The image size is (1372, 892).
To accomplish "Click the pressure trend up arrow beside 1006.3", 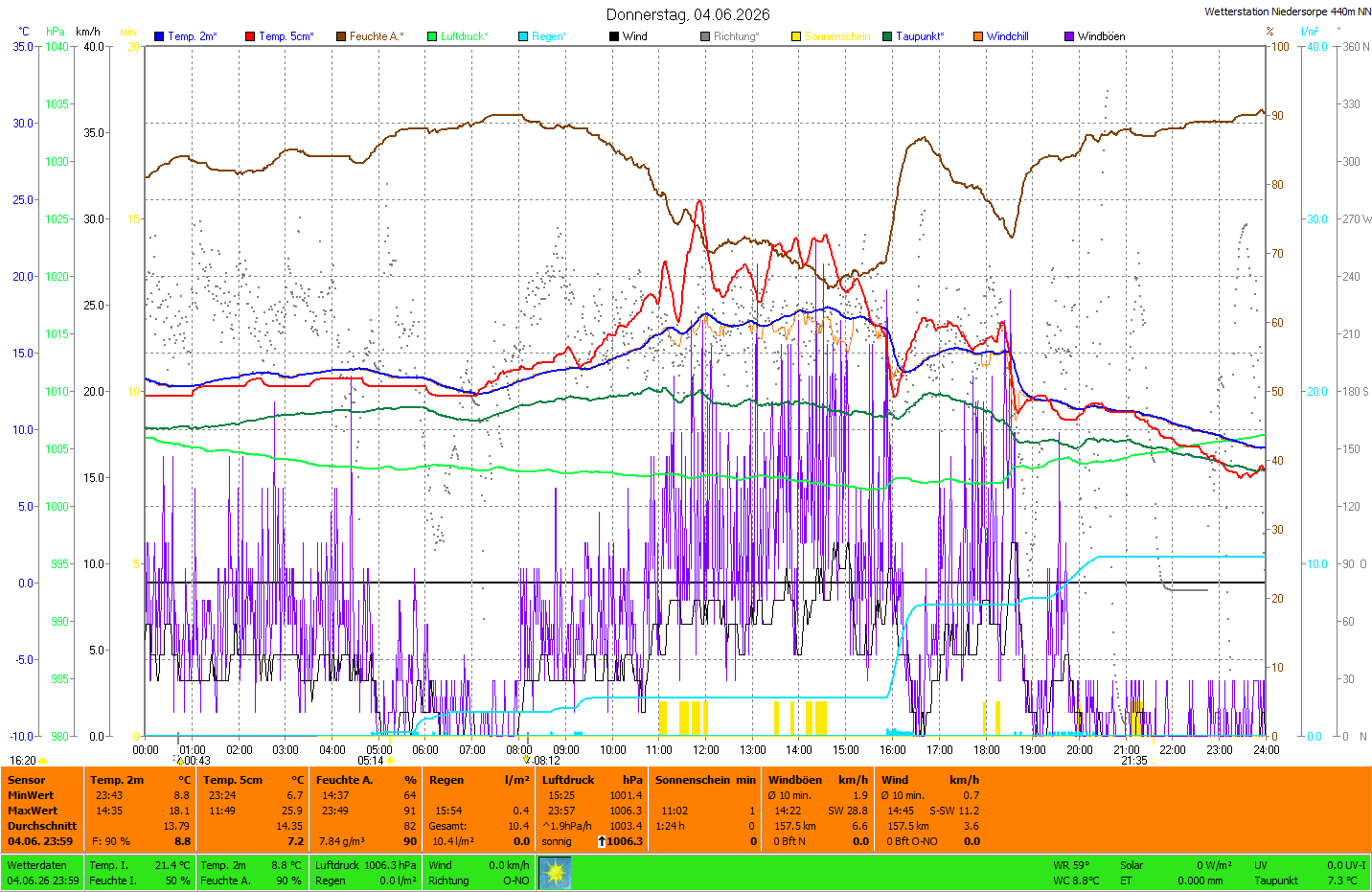I will point(601,841).
